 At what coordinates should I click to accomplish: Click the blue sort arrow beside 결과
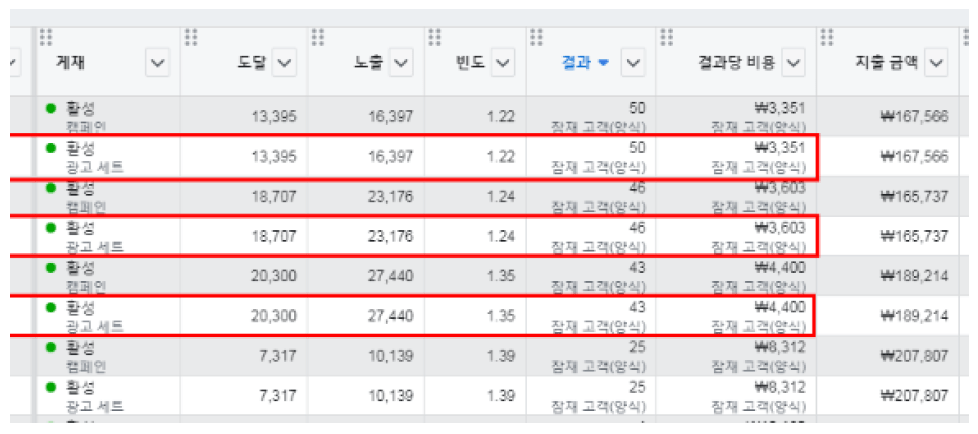(603, 64)
